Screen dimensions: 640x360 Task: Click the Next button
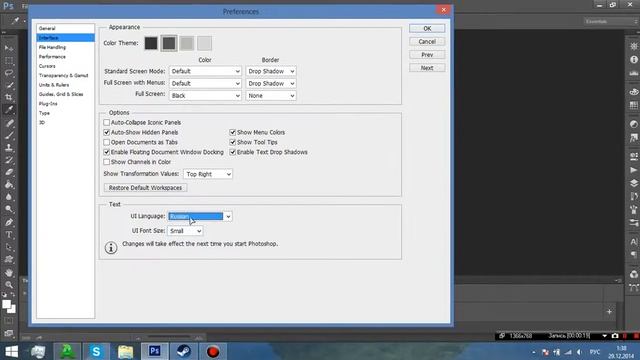click(x=427, y=68)
